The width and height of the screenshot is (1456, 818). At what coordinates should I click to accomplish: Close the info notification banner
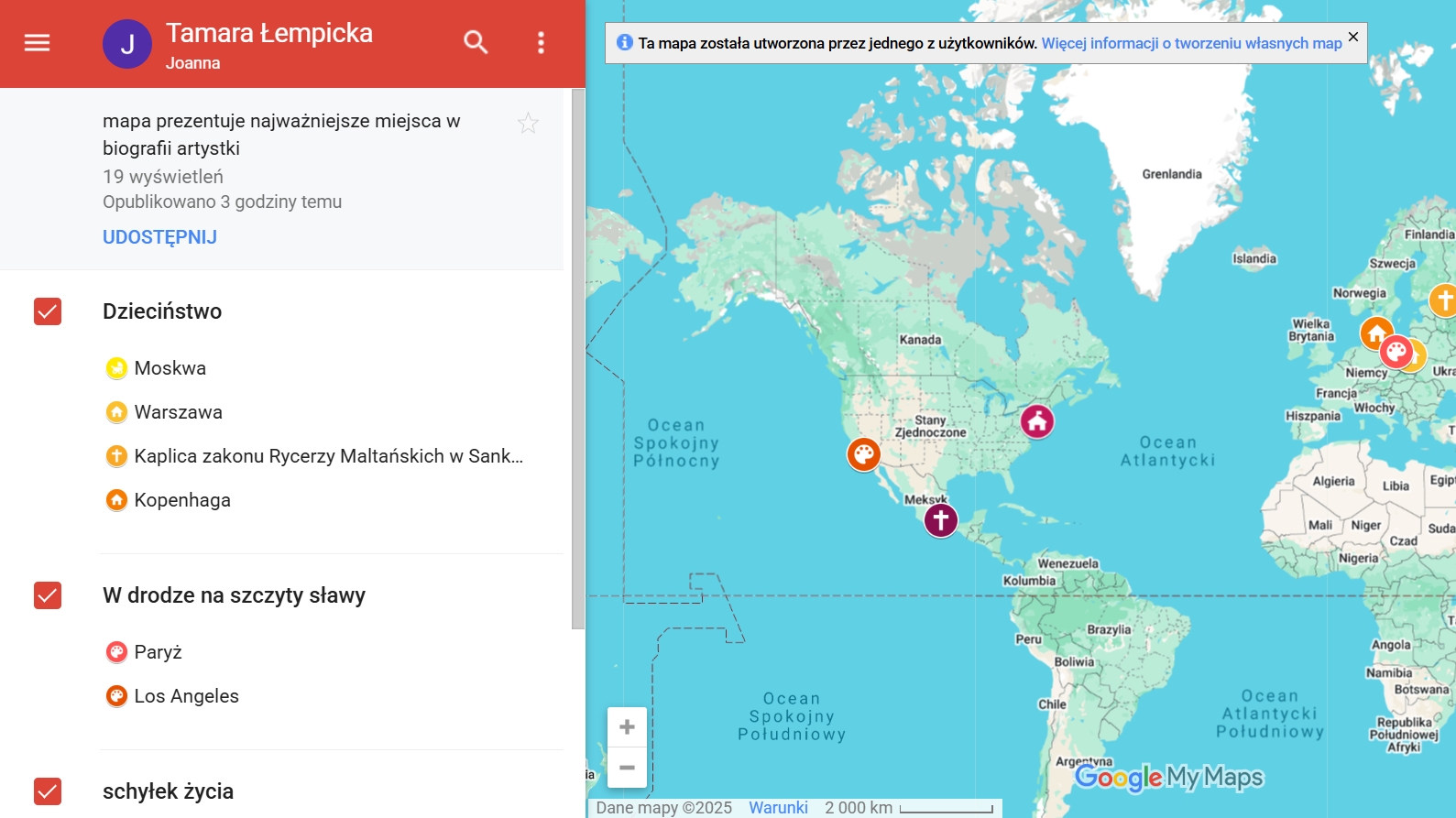(1352, 38)
